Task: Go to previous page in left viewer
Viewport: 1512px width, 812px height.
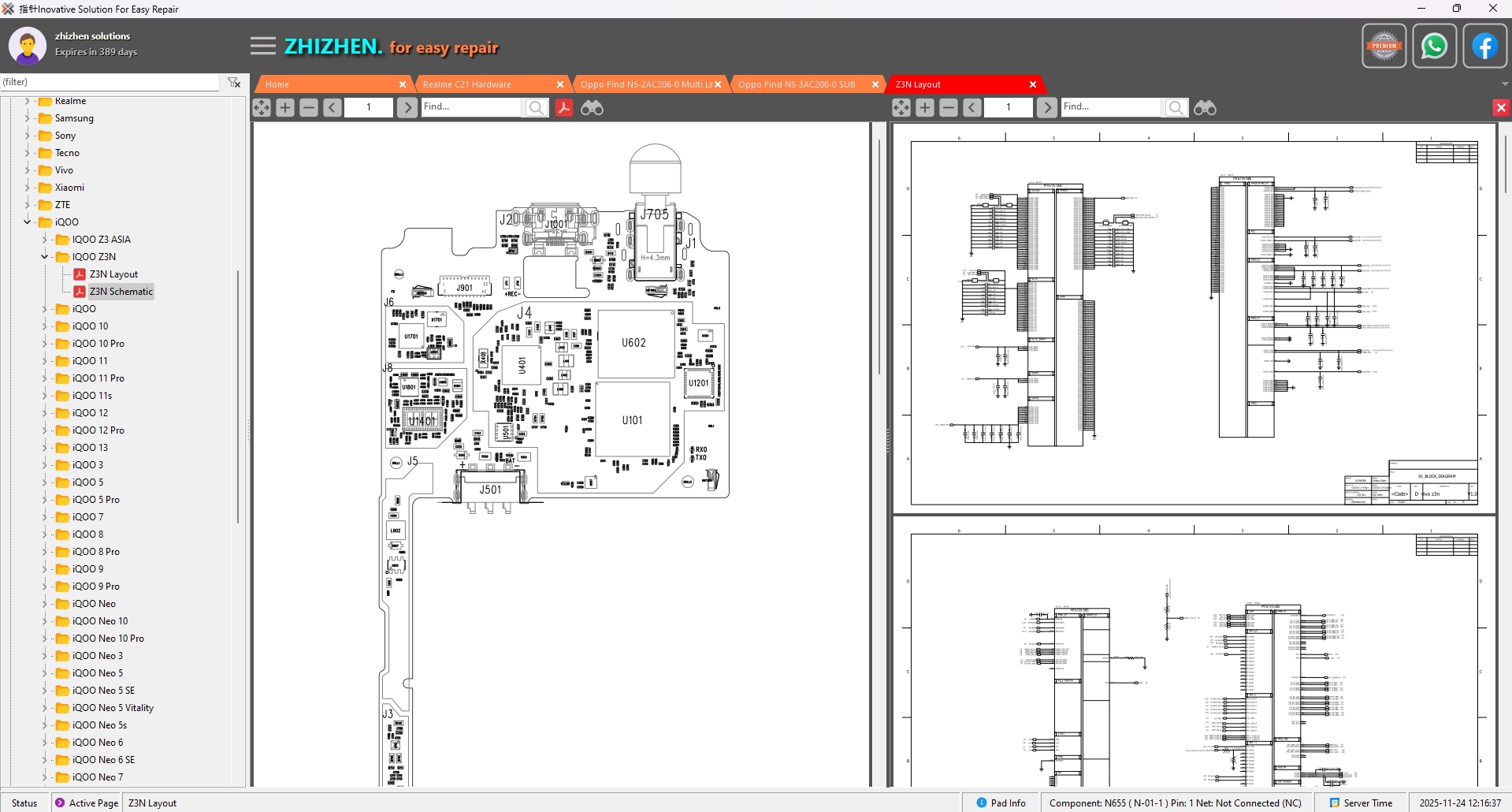Action: pyautogui.click(x=332, y=107)
